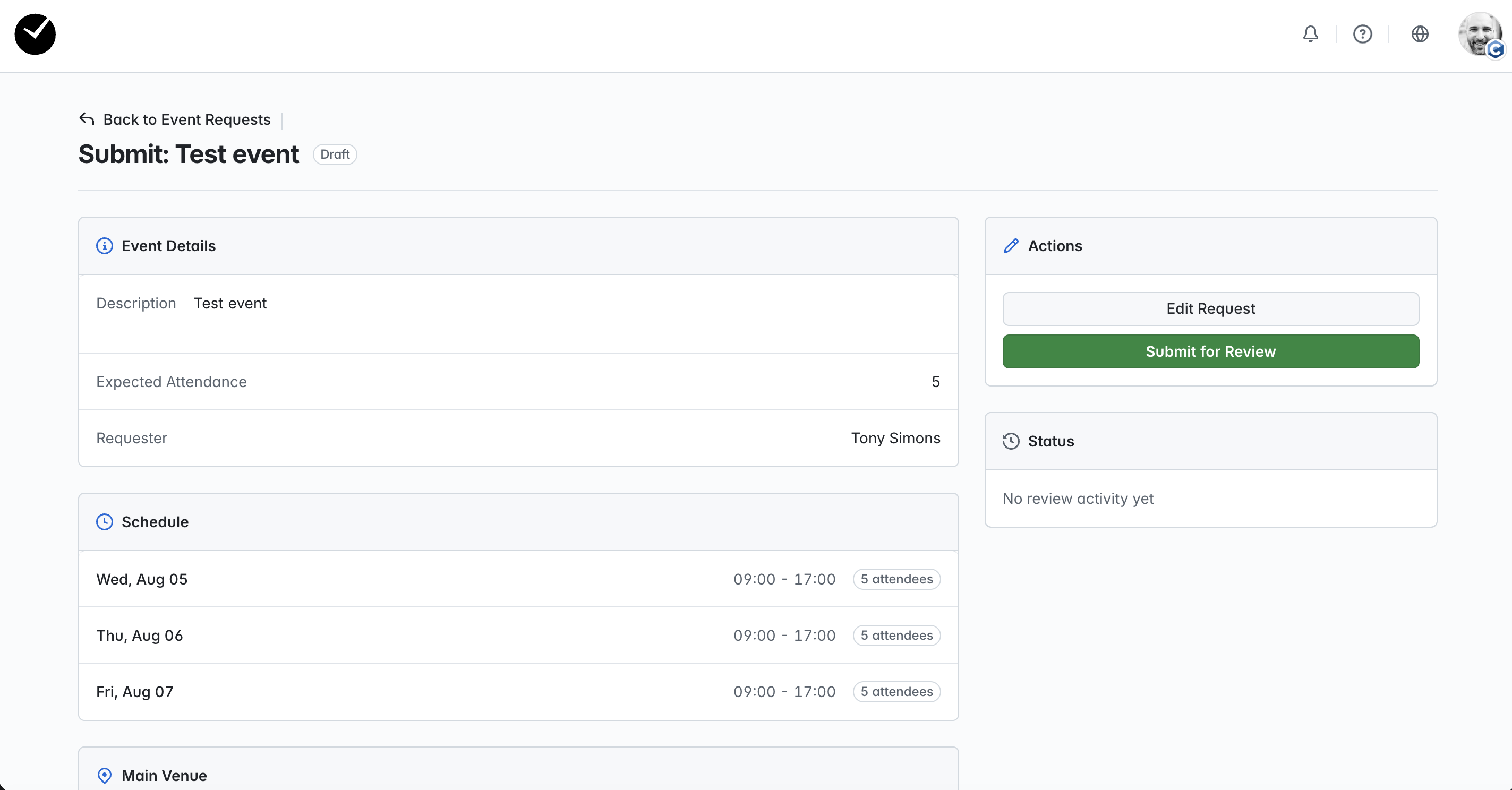1512x790 pixels.
Task: Click the 09:00 - 17:00 time on Wed, Aug 05
Action: click(784, 579)
